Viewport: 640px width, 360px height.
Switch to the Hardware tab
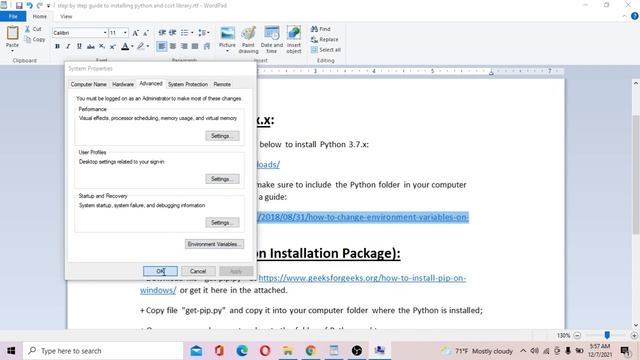[x=123, y=84]
